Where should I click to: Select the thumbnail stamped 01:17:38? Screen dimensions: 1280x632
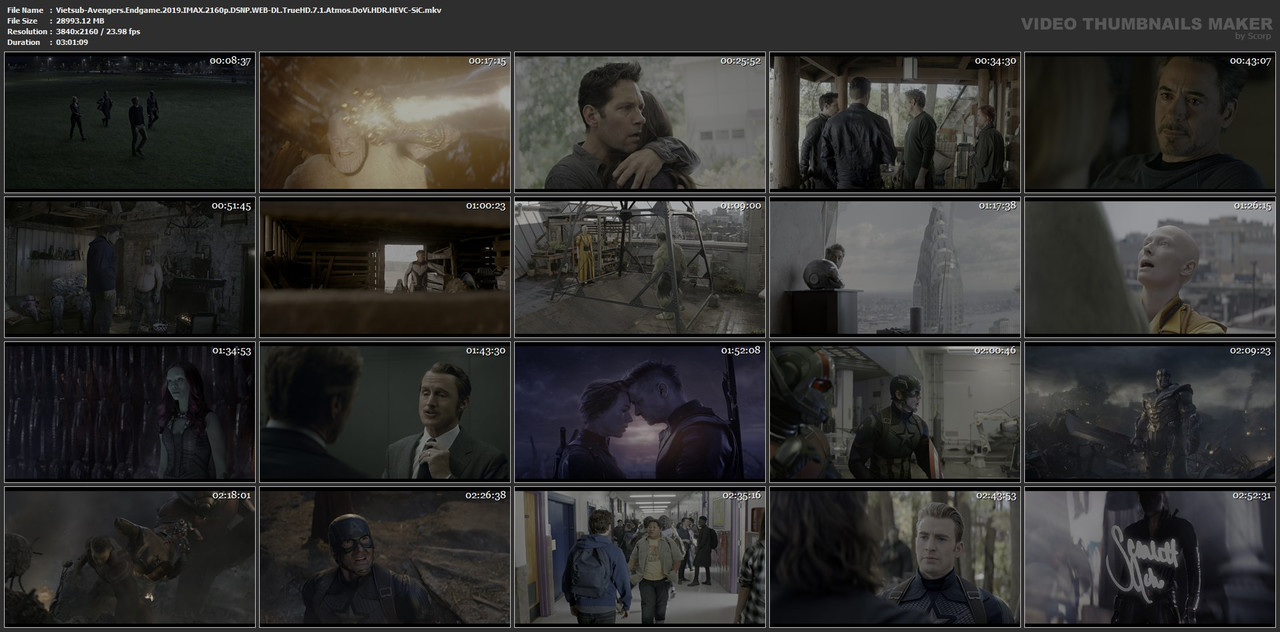click(x=895, y=266)
